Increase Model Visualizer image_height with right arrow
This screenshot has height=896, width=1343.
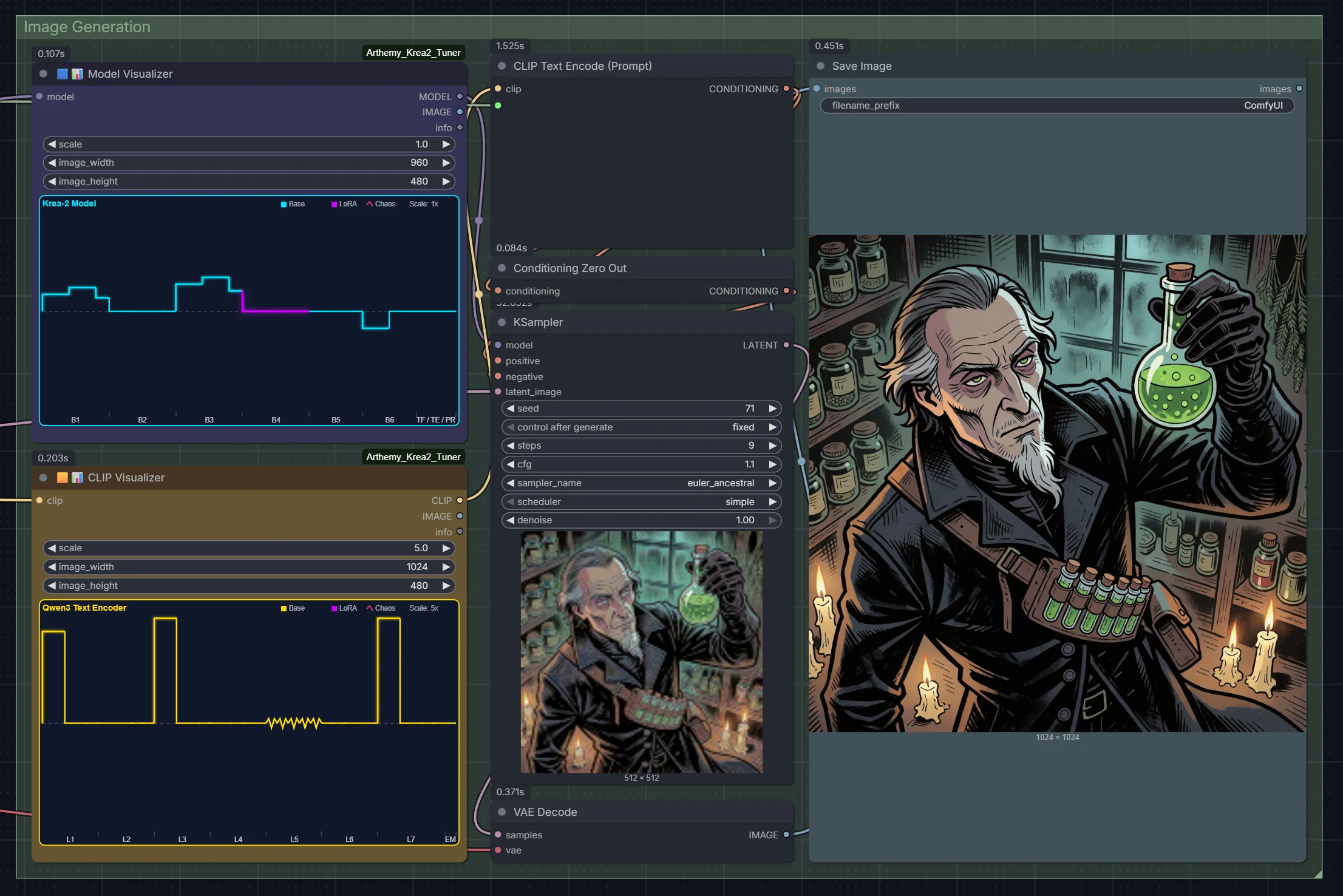(446, 182)
